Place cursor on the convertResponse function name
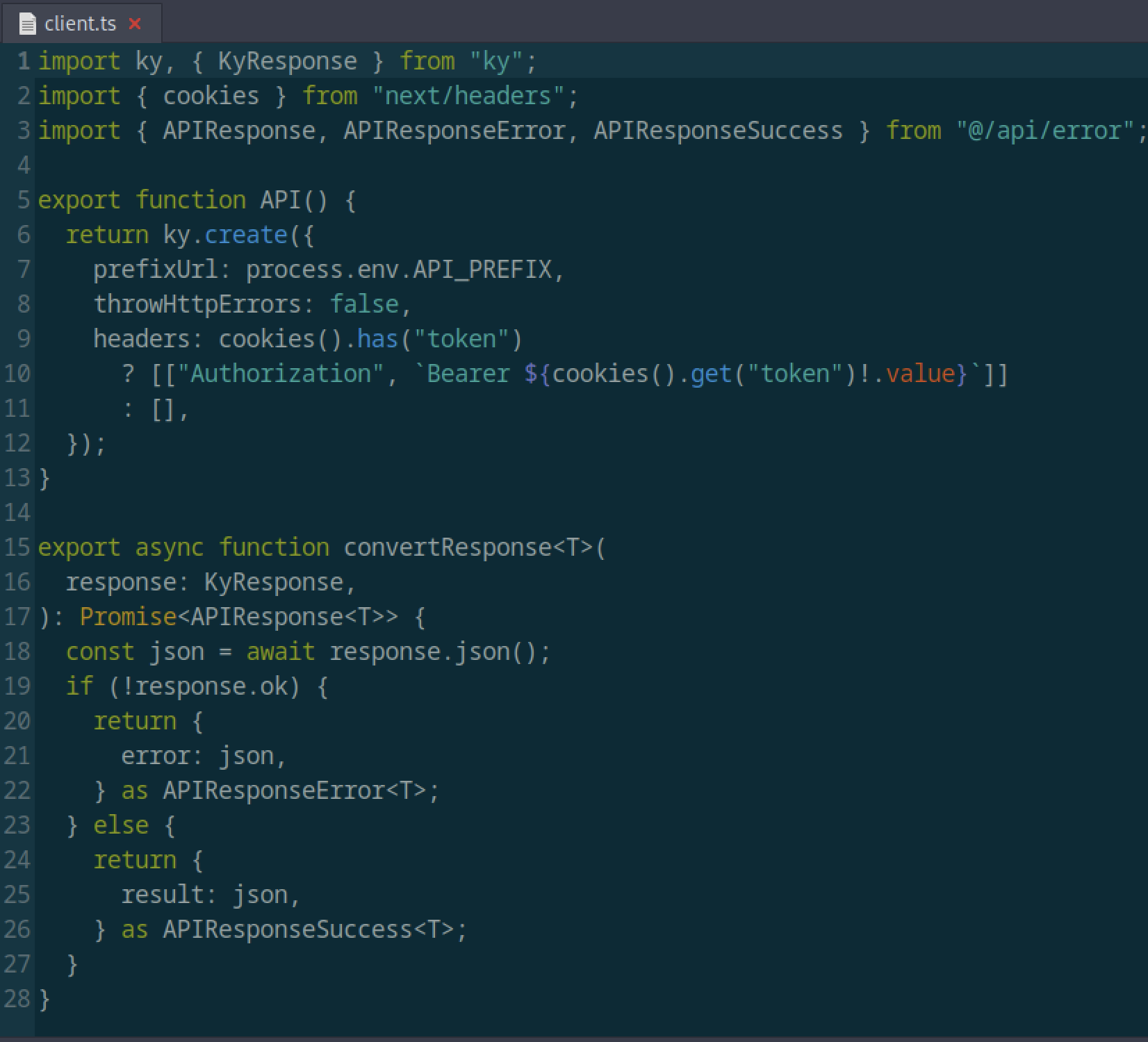 pos(447,547)
